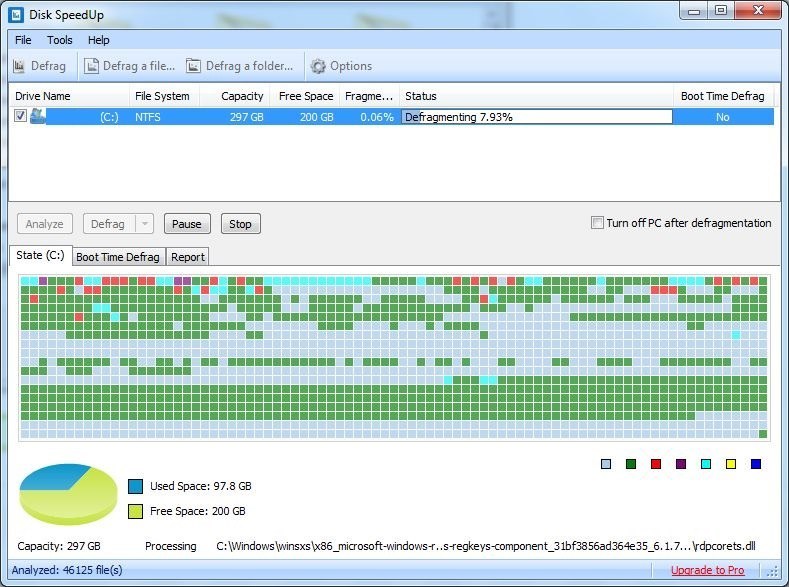The width and height of the screenshot is (789, 587).
Task: Click the 0.06% fragmentation cell
Action: (x=377, y=117)
